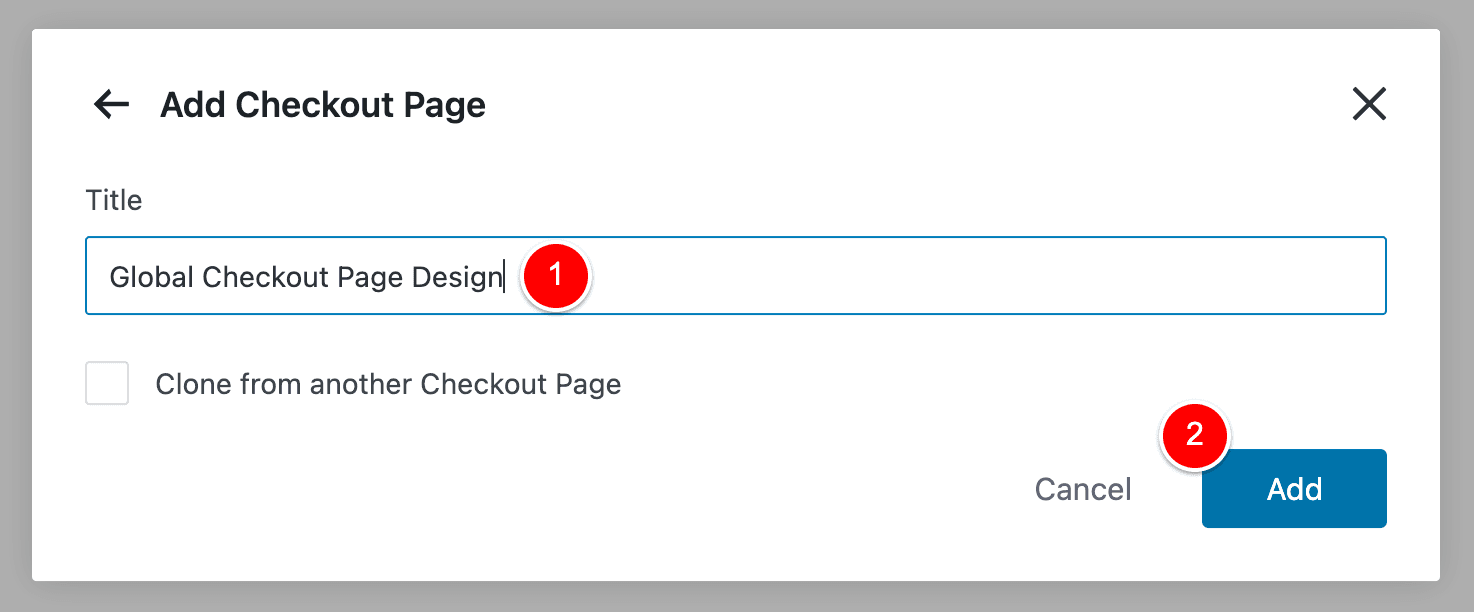Confirm with the blue Add button

coord(1294,488)
